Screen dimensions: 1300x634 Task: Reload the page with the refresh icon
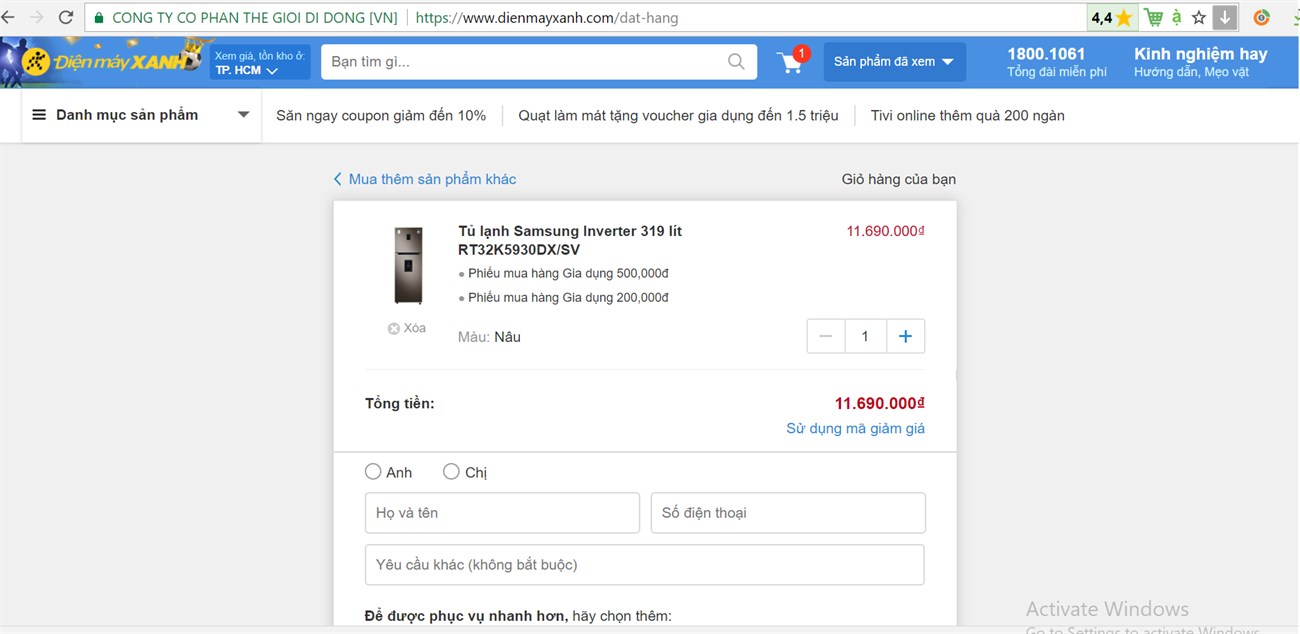click(66, 18)
